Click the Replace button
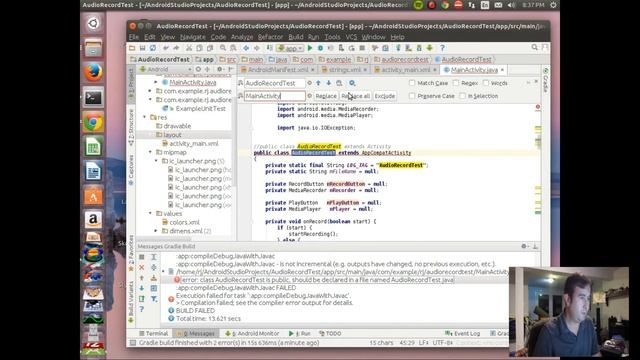Viewport: 640px width, 360px height. point(326,96)
